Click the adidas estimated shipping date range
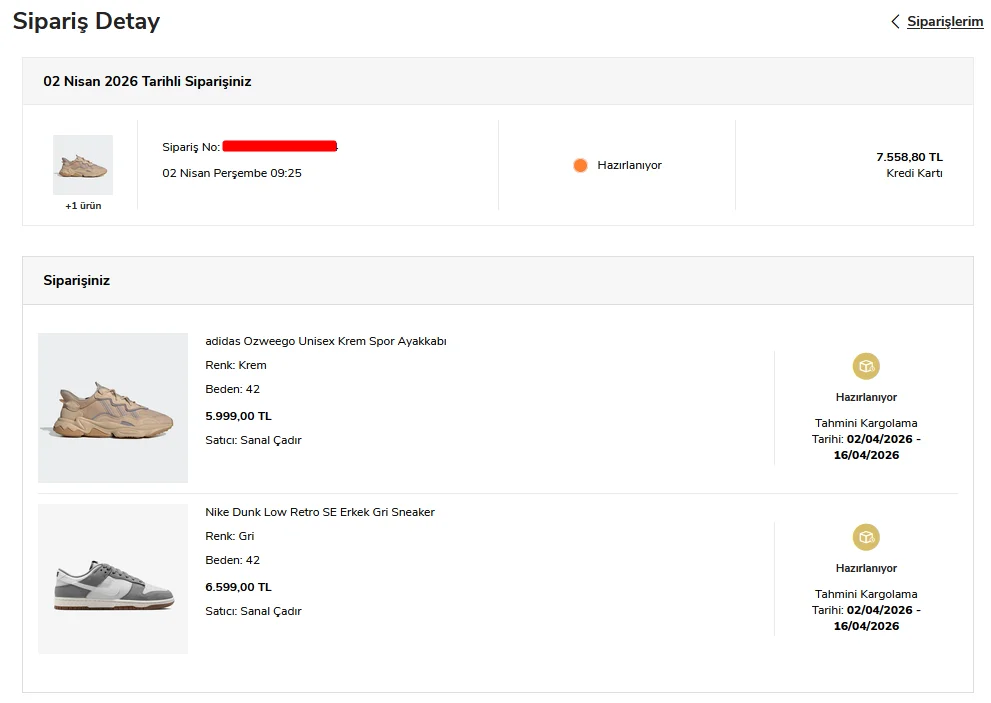This screenshot has height=703, width=991. click(866, 447)
